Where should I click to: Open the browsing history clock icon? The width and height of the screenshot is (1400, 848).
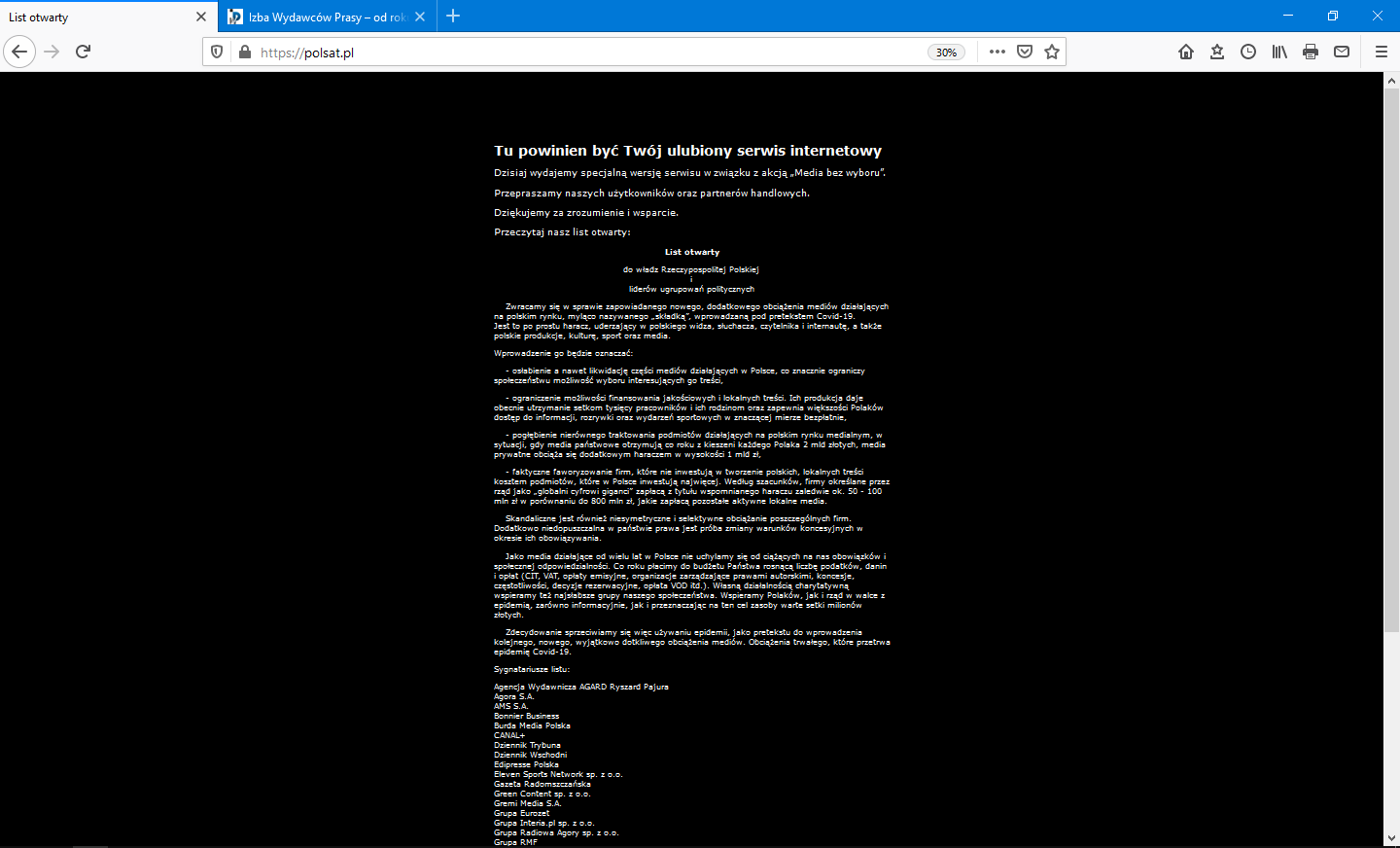(1248, 52)
